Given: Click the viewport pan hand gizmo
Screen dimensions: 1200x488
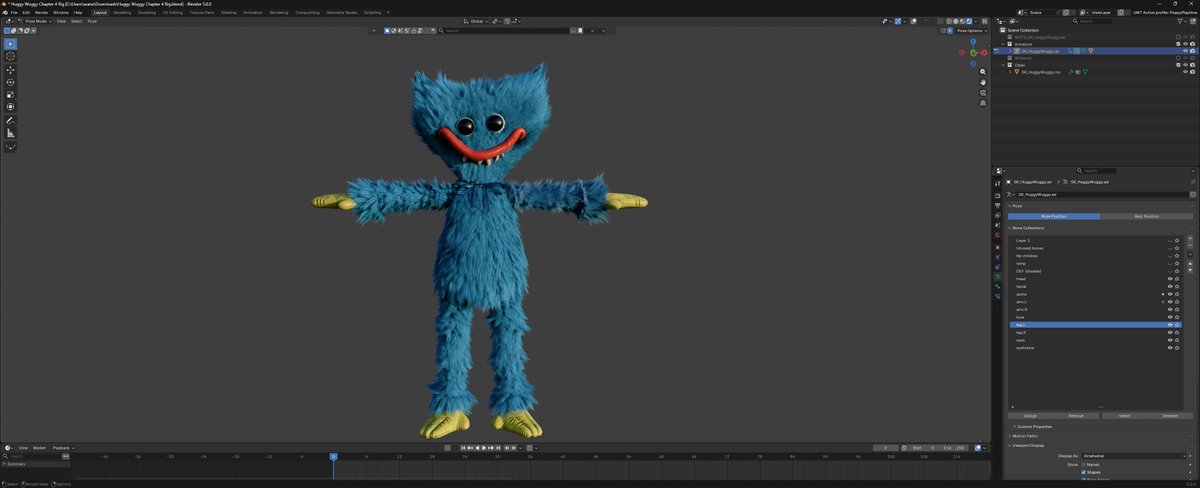Looking at the screenshot, I should tap(983, 82).
